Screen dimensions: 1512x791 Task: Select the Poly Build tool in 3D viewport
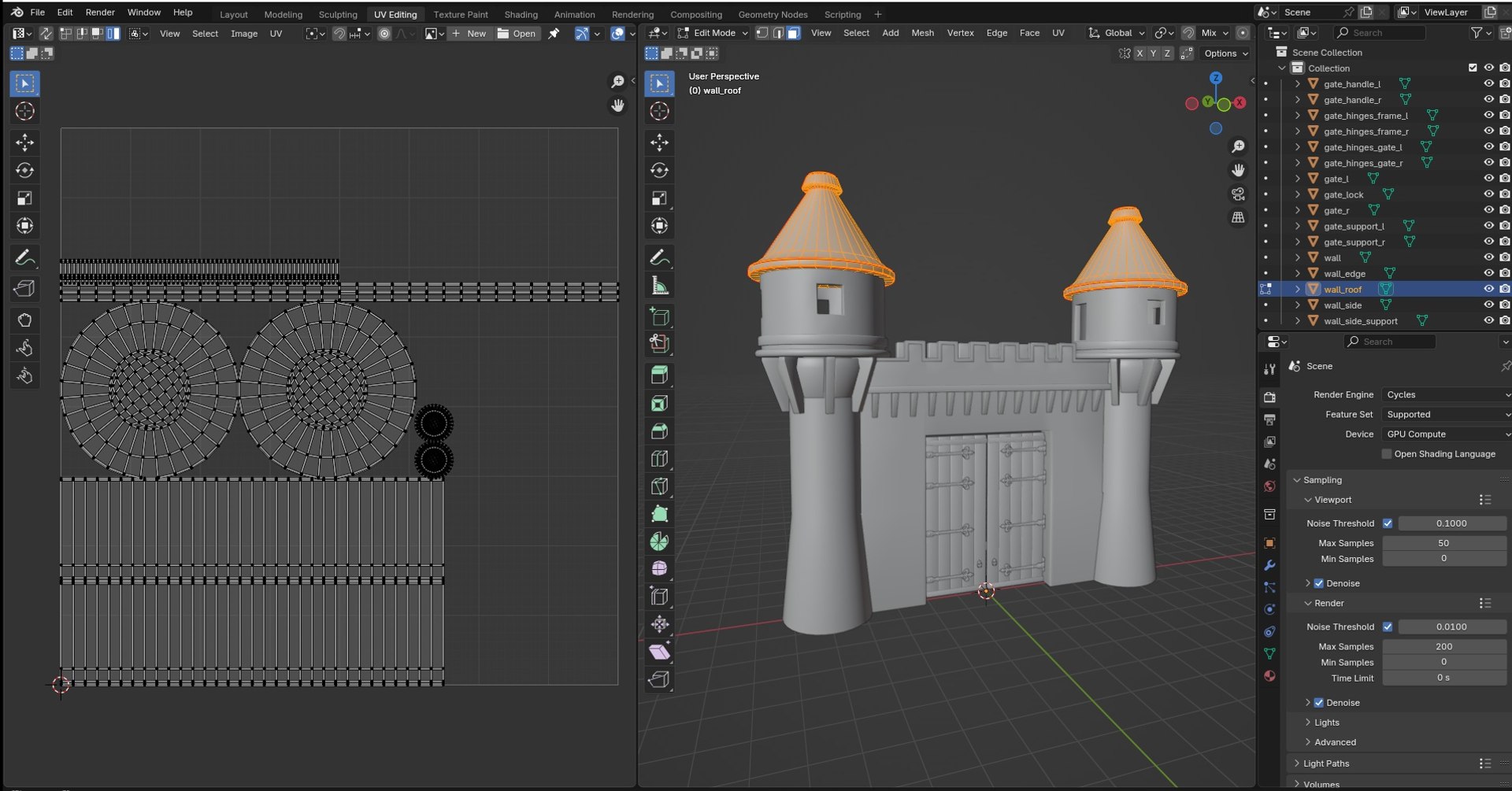(x=659, y=514)
